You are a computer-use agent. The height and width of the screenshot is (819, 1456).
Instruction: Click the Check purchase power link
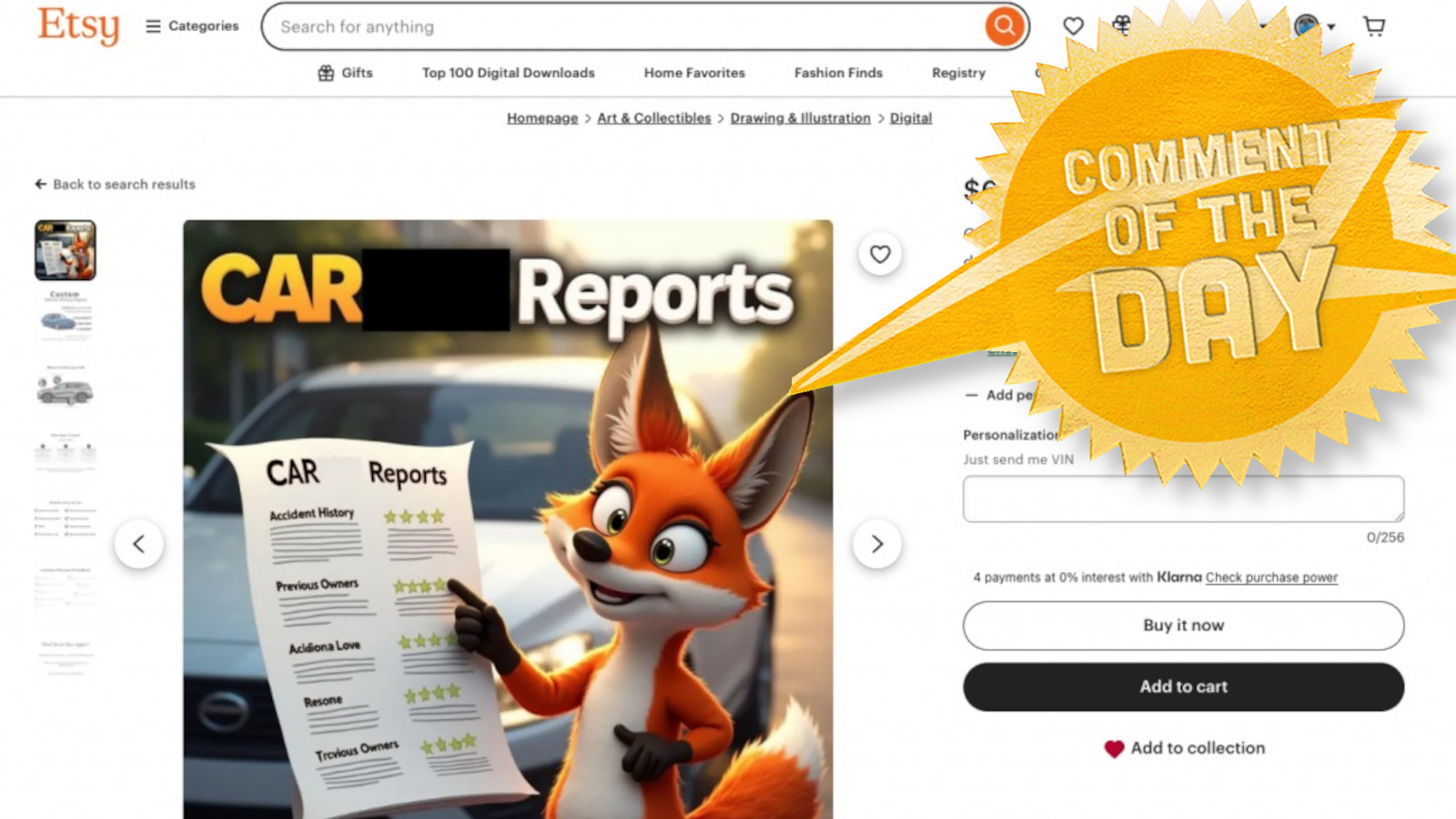tap(1271, 577)
